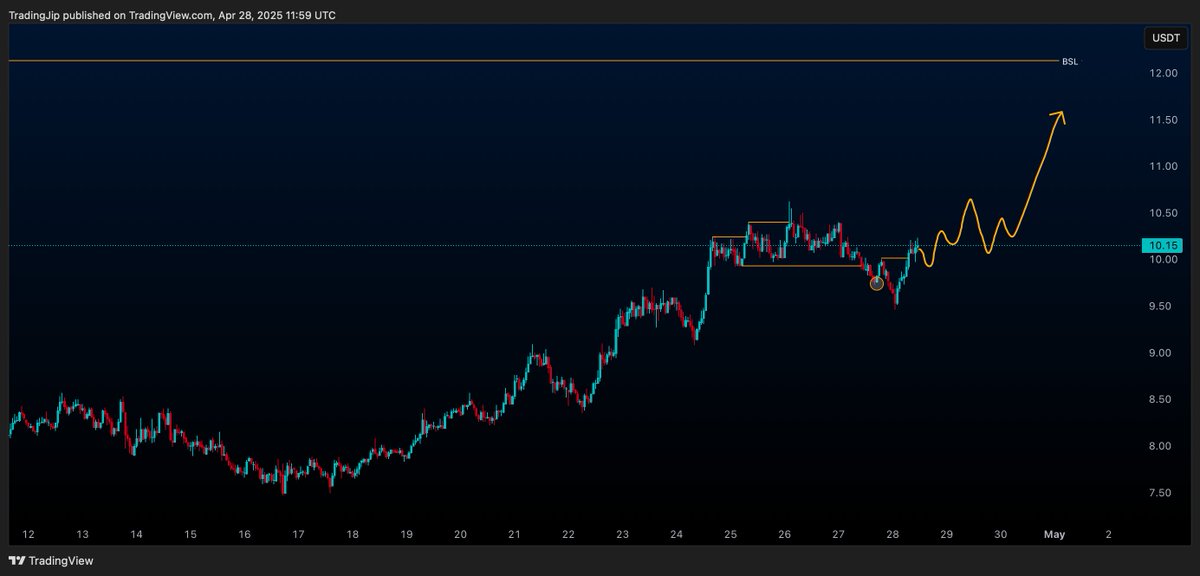Click the 10.00 price axis label
Image resolution: width=1200 pixels, height=576 pixels.
[1163, 260]
